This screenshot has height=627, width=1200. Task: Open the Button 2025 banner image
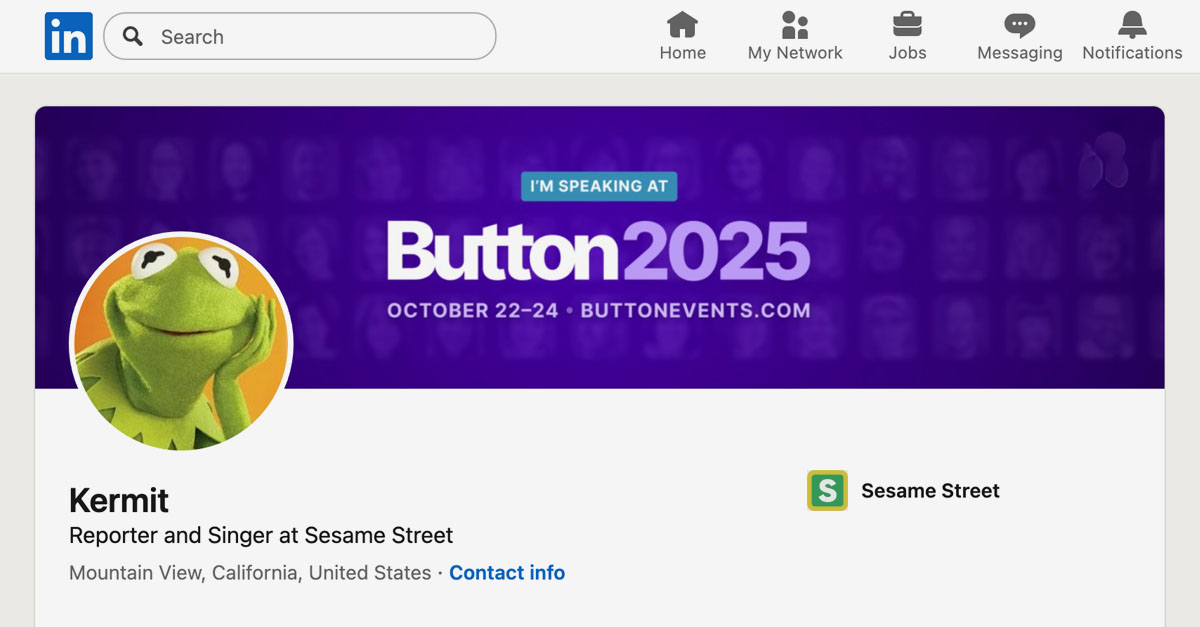click(x=600, y=248)
